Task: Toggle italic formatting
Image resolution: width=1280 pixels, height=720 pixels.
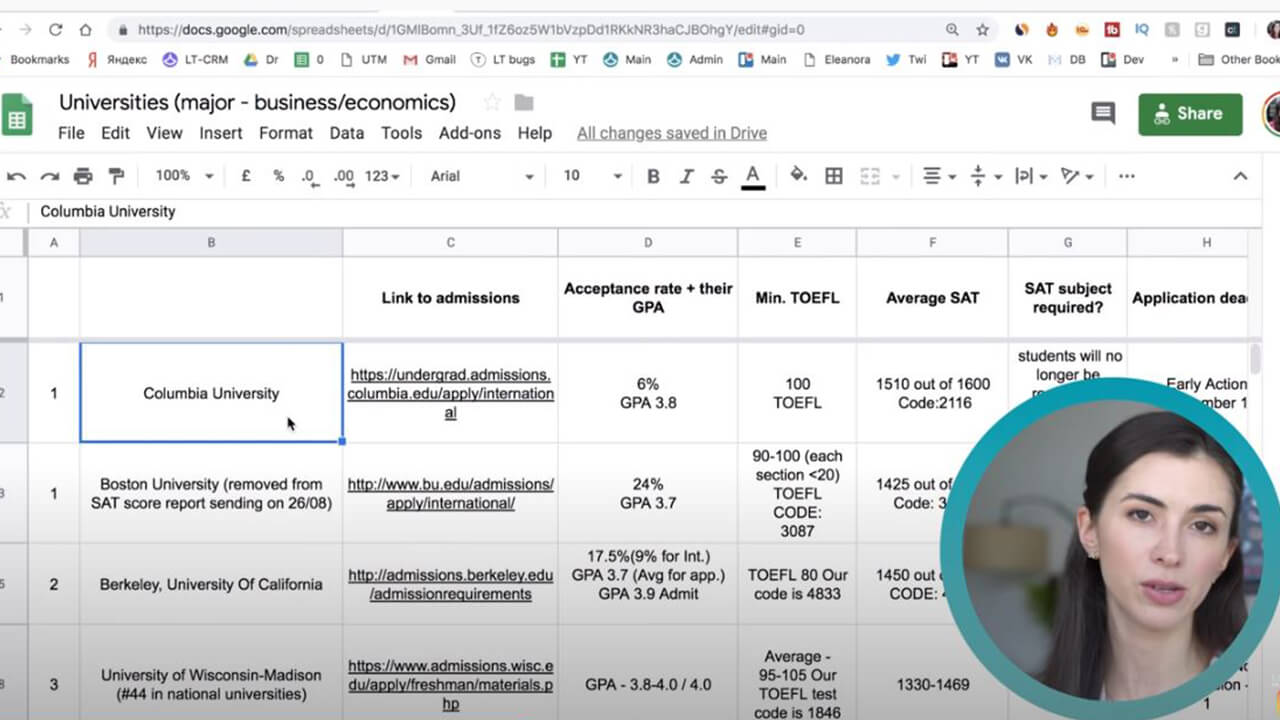Action: (x=686, y=176)
